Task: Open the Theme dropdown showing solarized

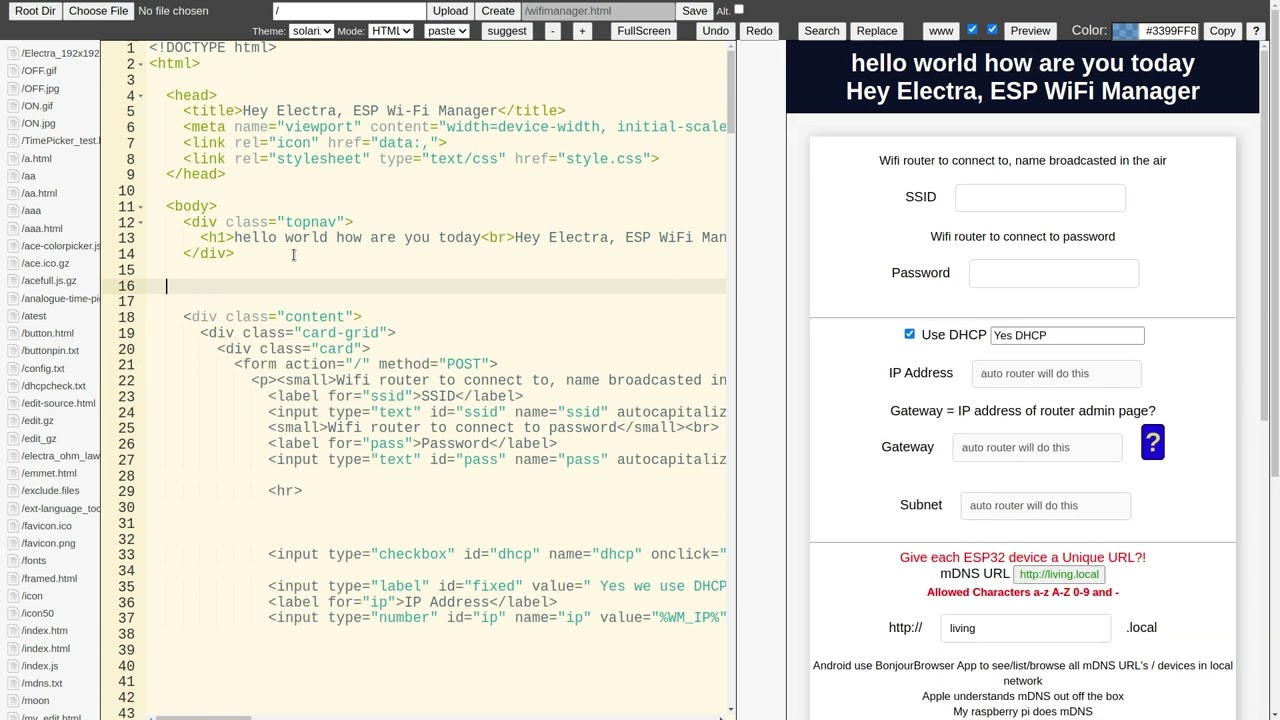Action: [x=311, y=31]
